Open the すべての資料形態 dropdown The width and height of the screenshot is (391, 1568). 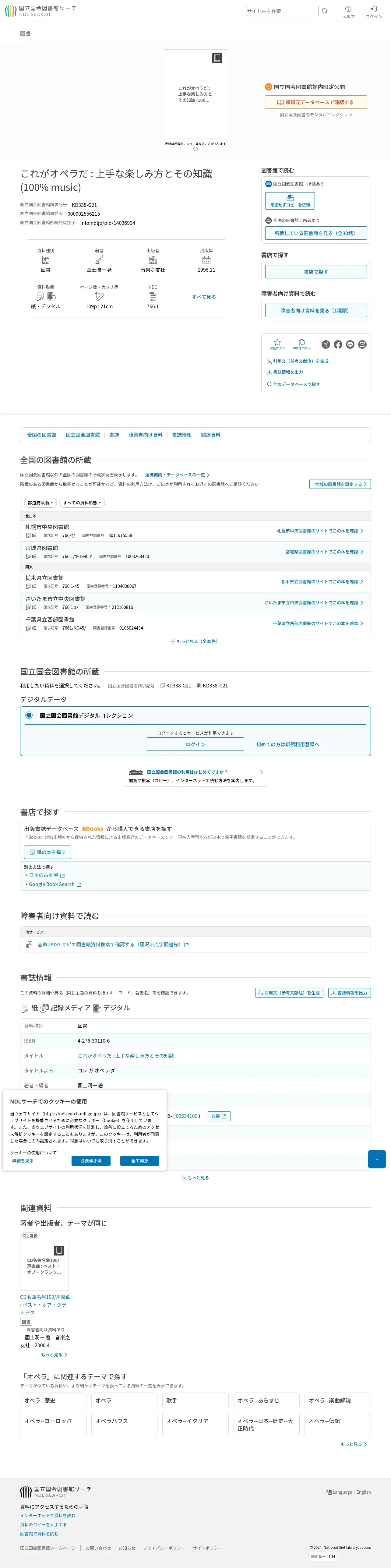coord(82,503)
